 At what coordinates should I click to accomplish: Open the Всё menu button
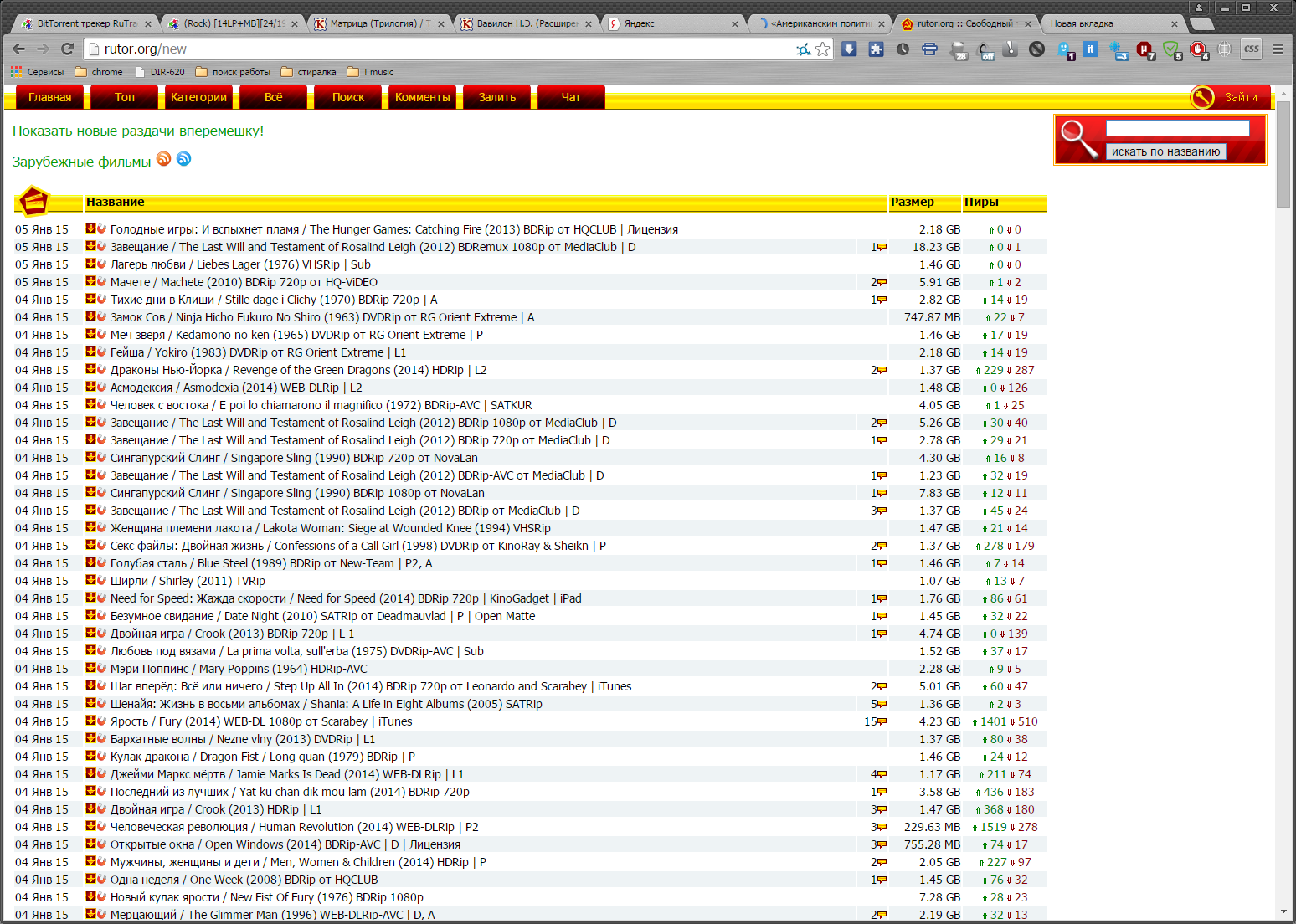[274, 97]
